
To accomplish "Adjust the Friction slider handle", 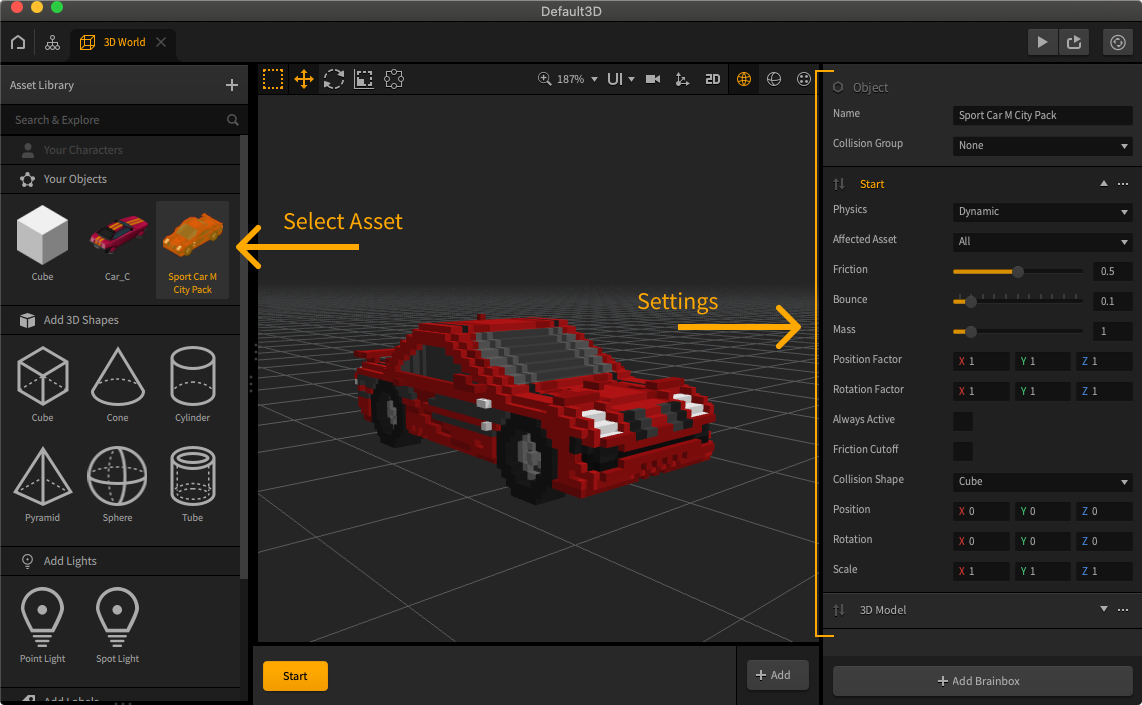I will (x=1018, y=271).
